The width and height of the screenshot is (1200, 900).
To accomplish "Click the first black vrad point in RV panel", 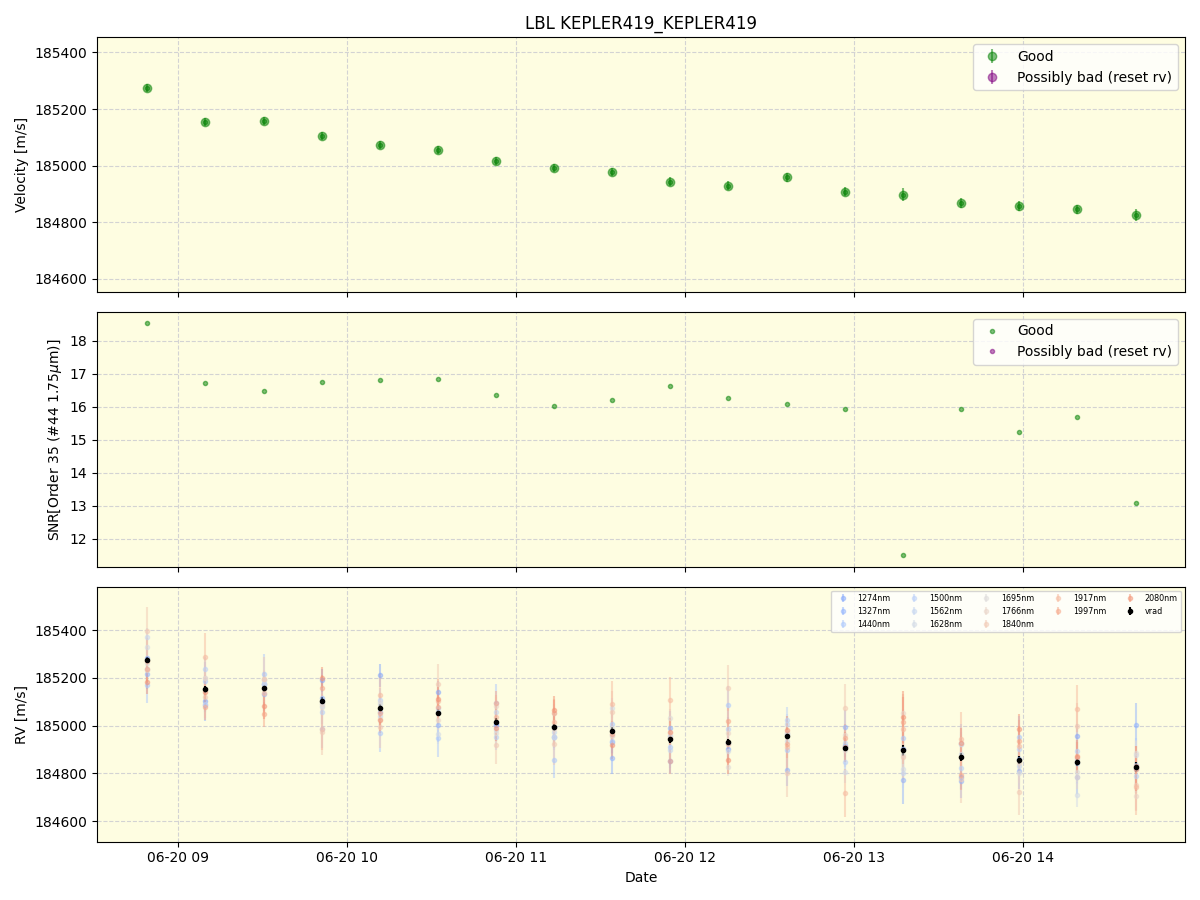I will [147, 660].
